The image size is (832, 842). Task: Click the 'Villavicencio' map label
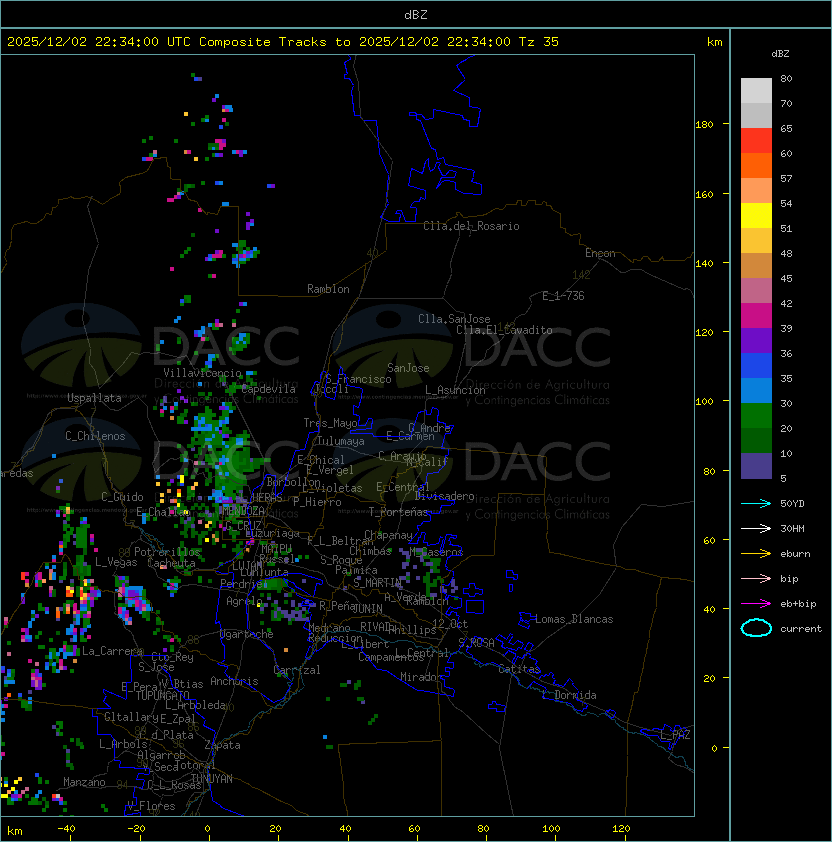(x=202, y=373)
